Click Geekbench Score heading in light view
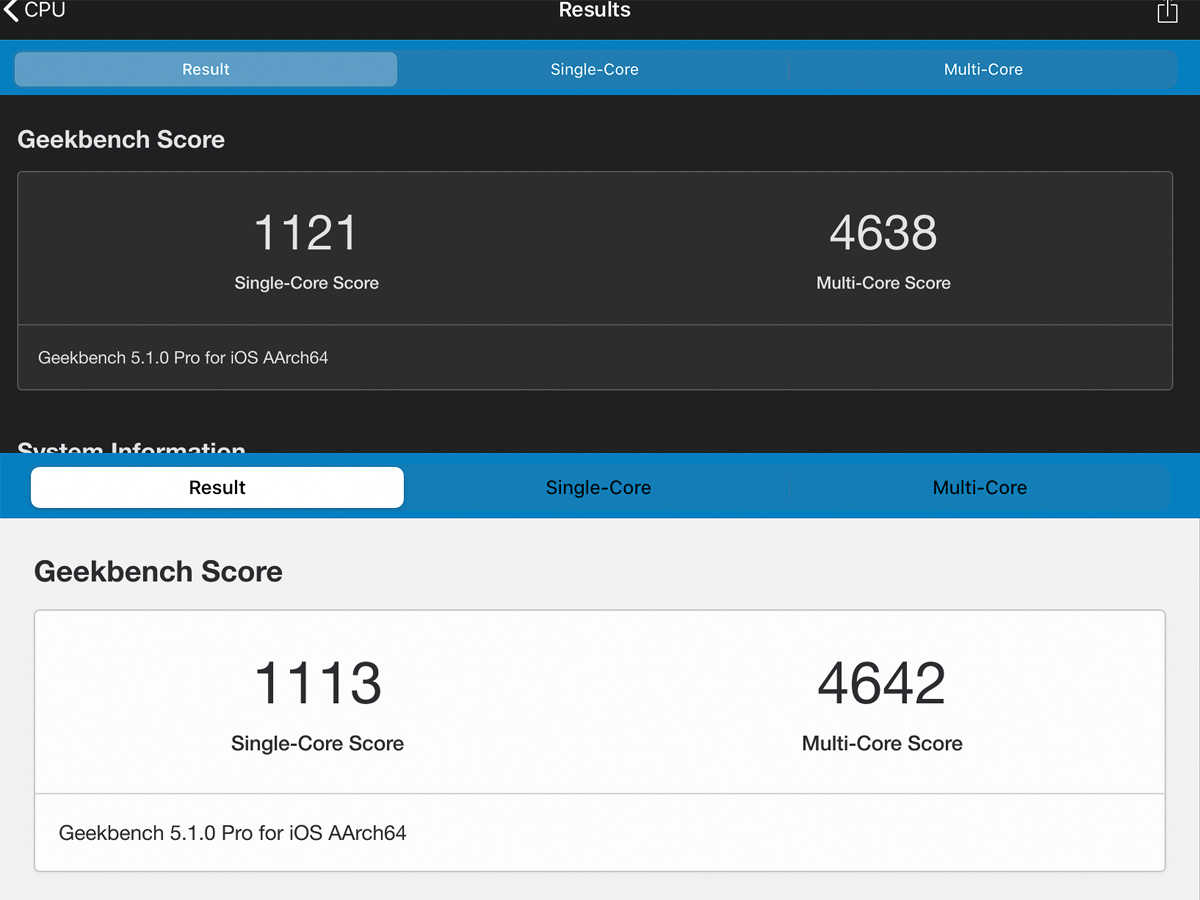This screenshot has height=900, width=1200. pyautogui.click(x=158, y=571)
